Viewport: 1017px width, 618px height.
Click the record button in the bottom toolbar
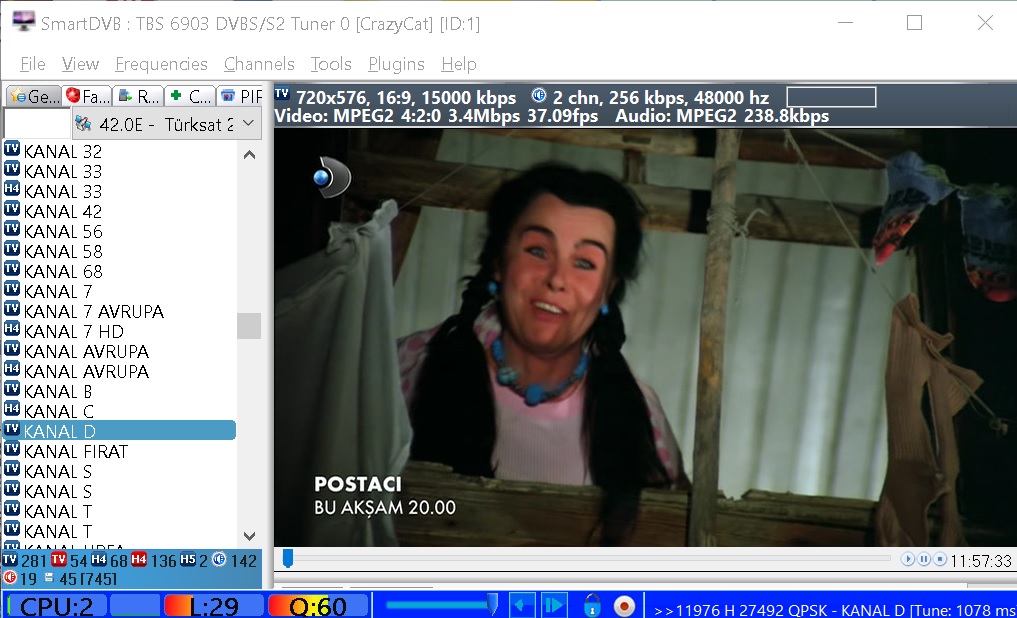click(625, 606)
